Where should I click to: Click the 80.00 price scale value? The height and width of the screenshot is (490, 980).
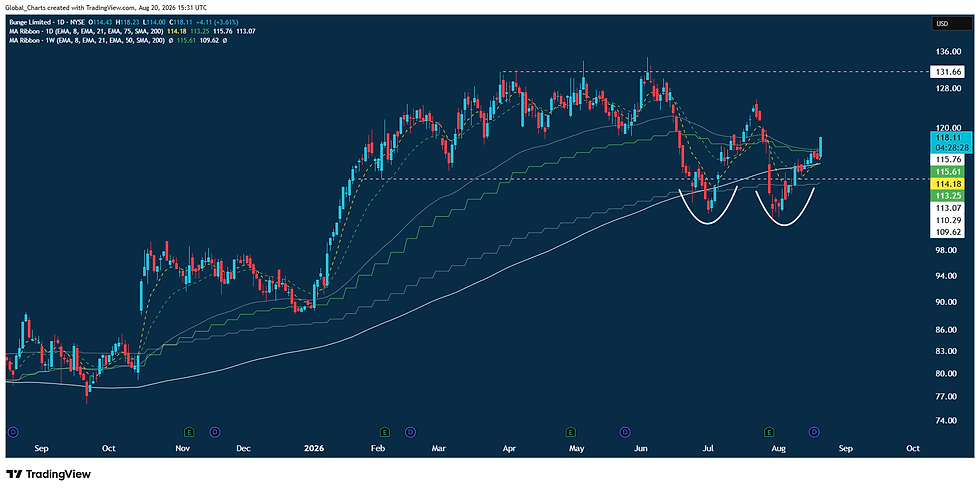point(948,374)
